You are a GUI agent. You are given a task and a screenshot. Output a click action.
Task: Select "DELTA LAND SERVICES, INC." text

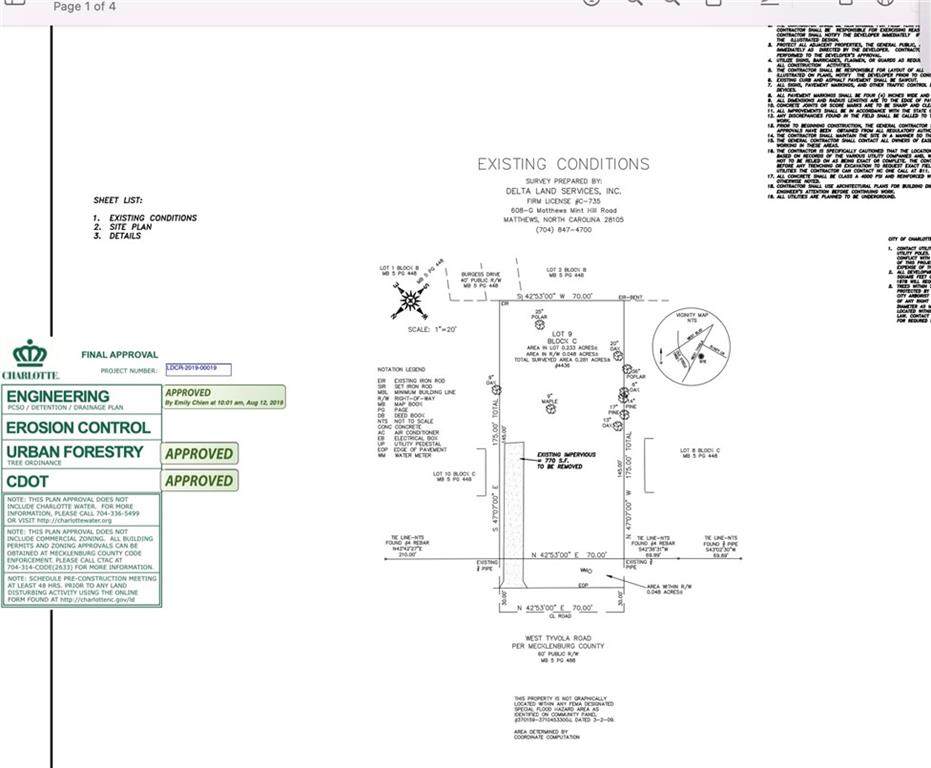click(563, 191)
